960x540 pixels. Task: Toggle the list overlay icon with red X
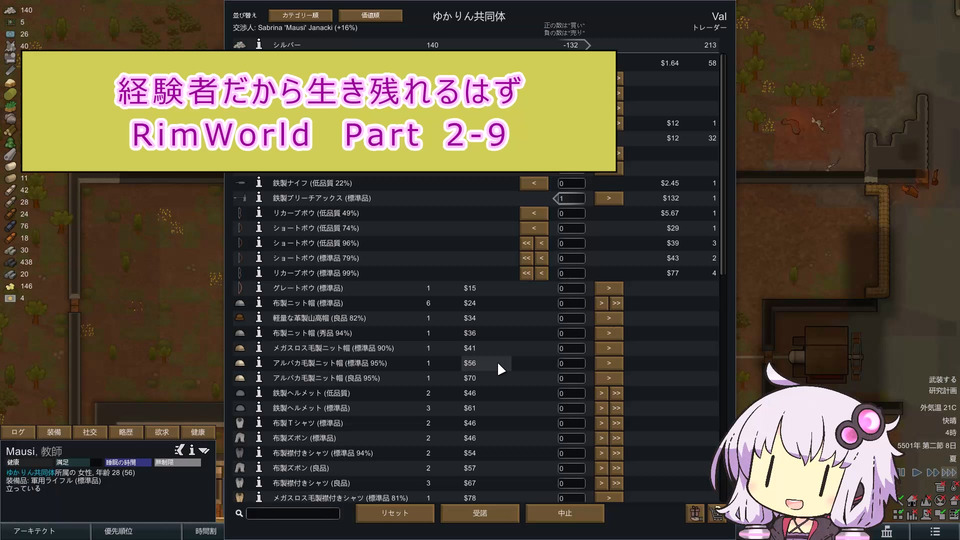(941, 488)
